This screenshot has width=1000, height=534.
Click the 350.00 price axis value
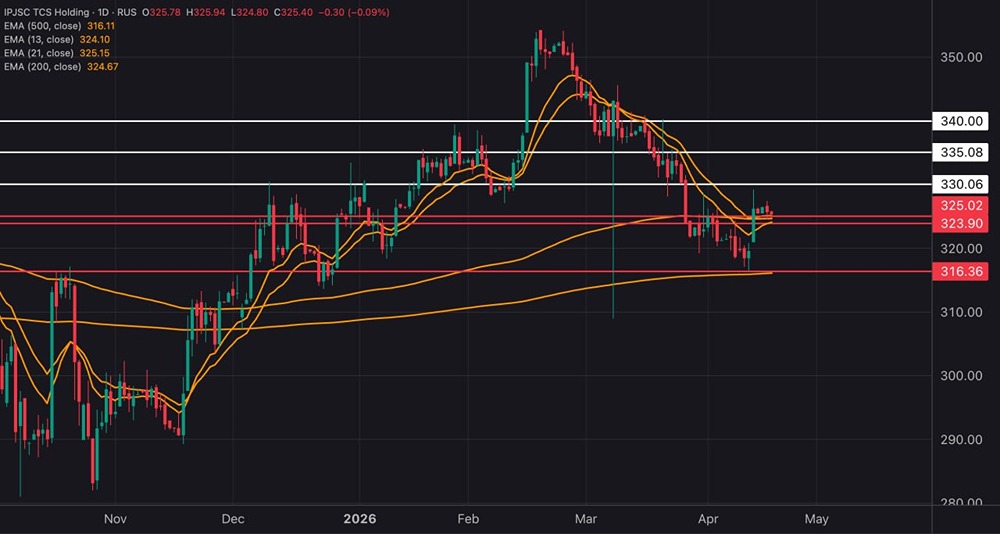960,57
